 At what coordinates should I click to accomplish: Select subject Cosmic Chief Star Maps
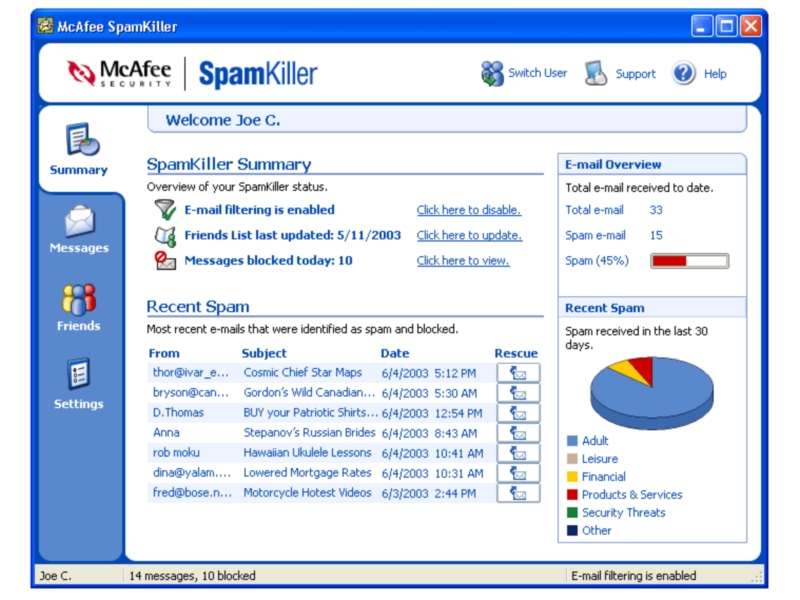tap(303, 372)
